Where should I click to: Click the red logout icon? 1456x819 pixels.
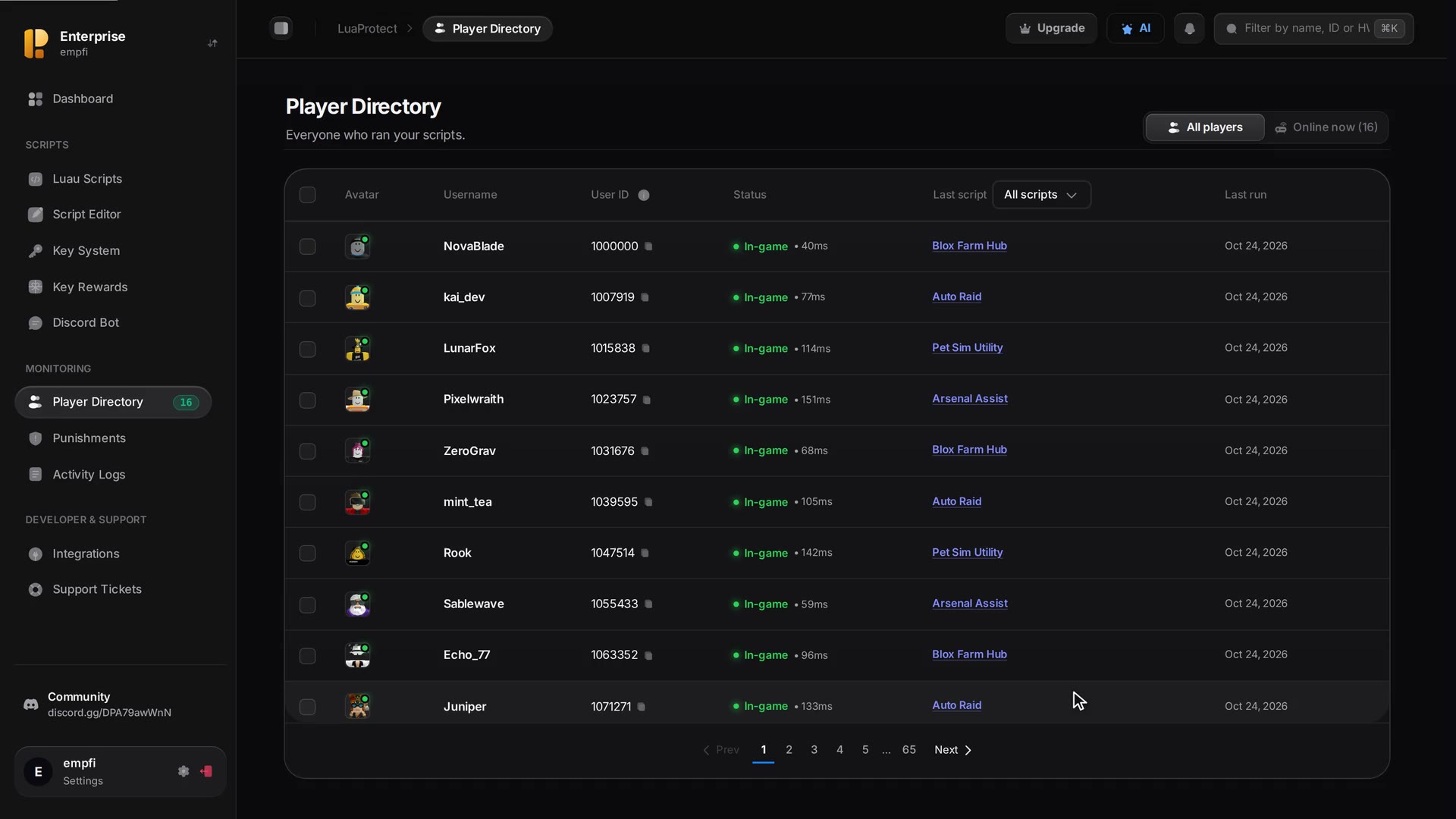206,771
